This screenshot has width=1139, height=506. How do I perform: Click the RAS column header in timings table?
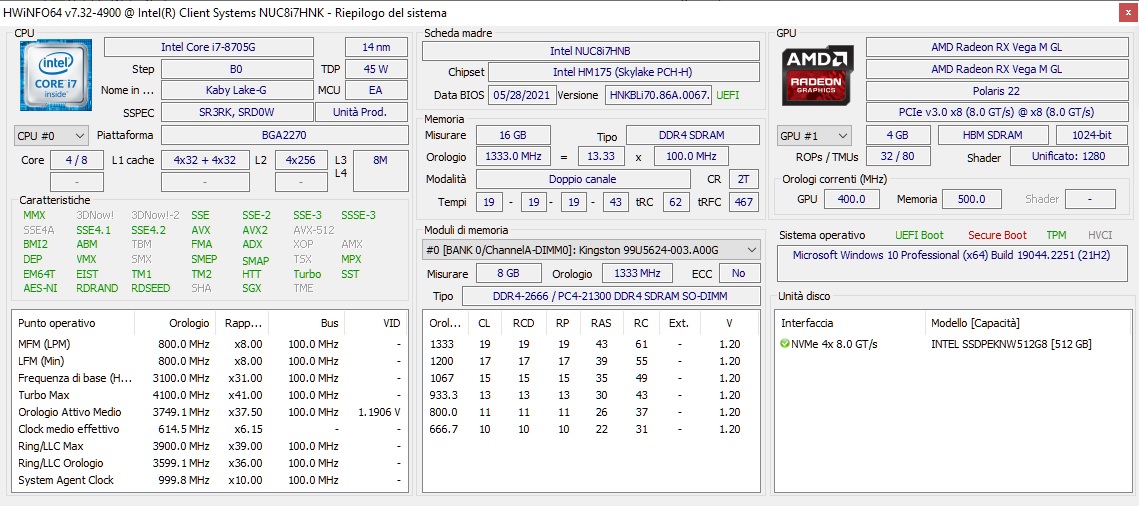pyautogui.click(x=601, y=323)
